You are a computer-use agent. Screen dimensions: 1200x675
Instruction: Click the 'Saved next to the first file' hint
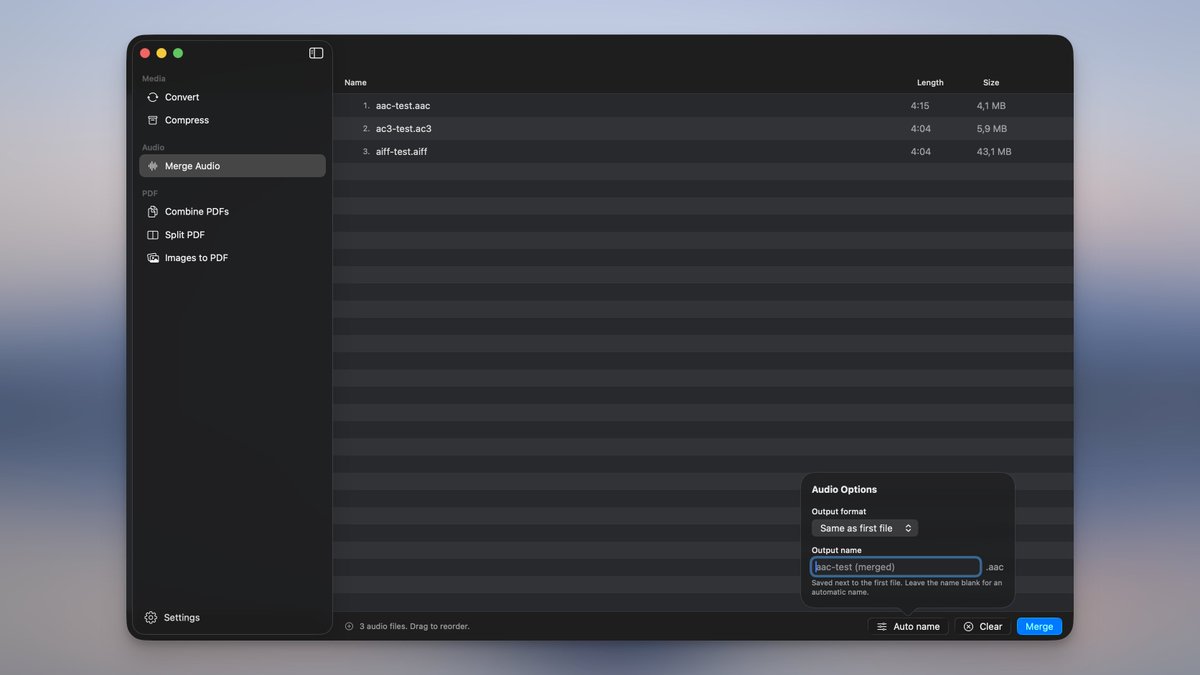tap(906, 587)
